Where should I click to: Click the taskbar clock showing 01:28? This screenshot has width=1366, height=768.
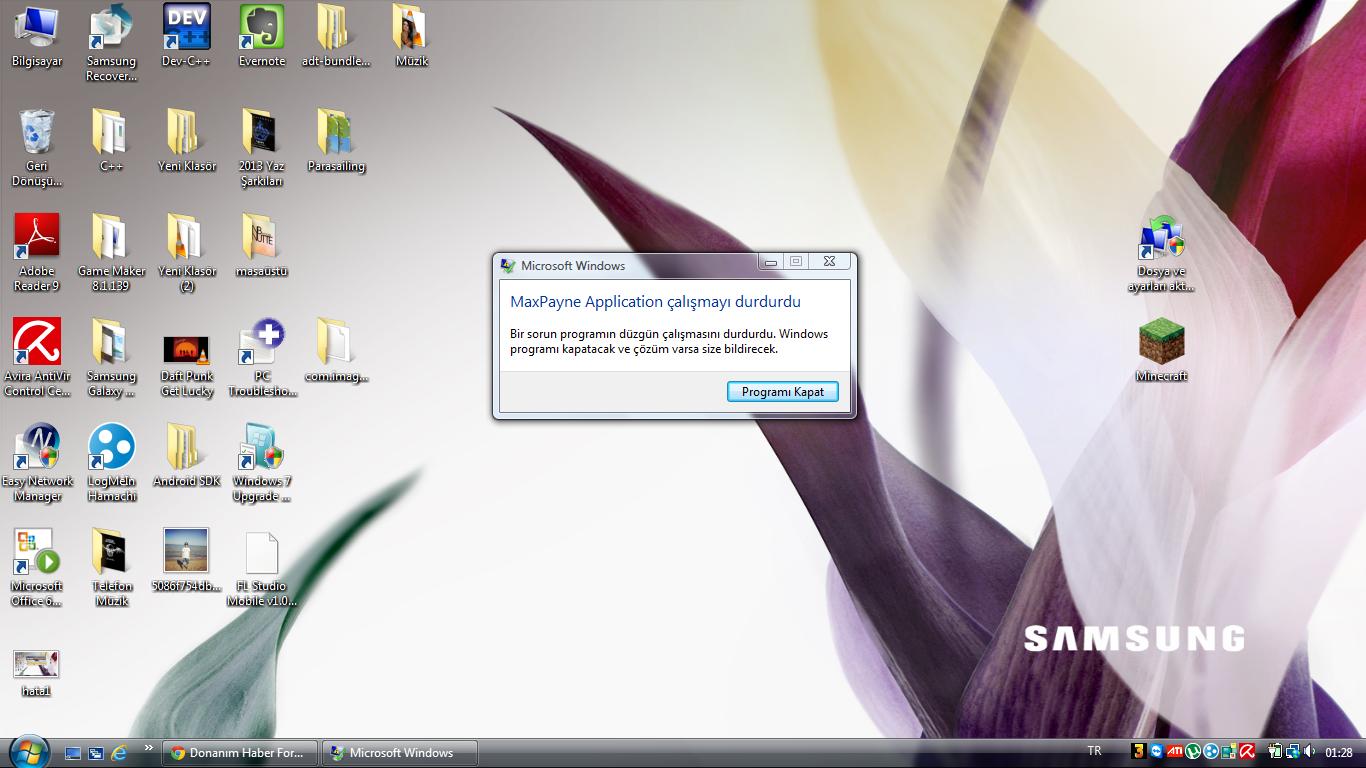(1339, 753)
